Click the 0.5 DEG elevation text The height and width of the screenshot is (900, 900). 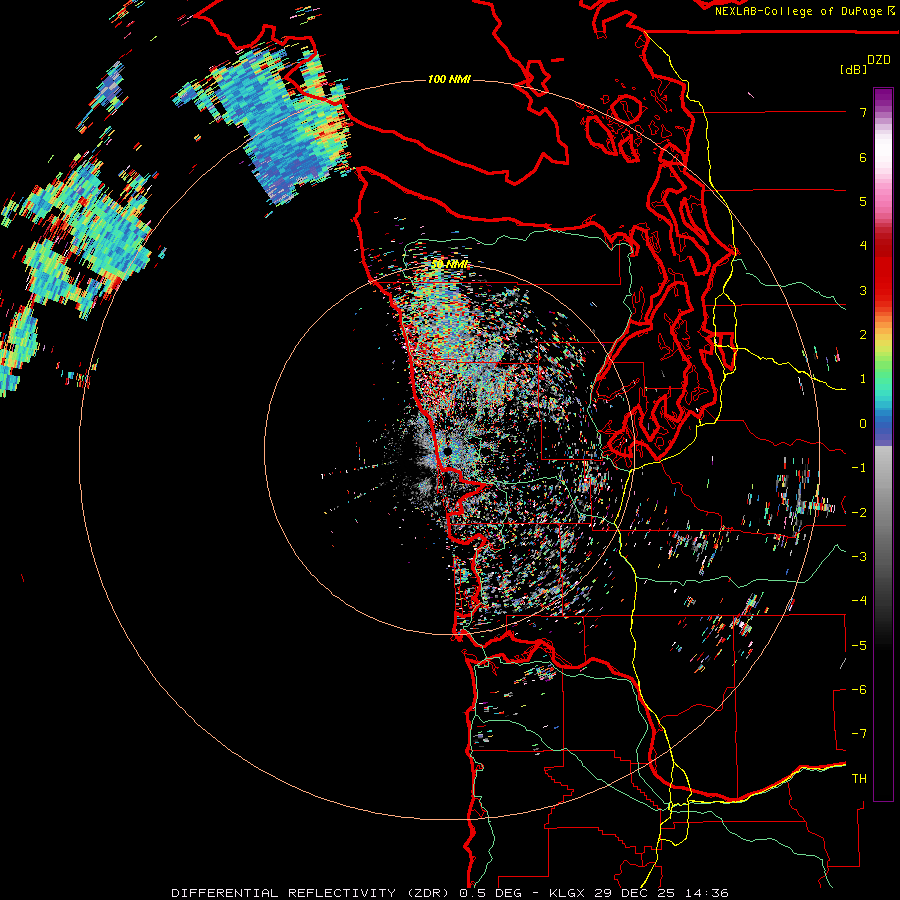(x=490, y=893)
